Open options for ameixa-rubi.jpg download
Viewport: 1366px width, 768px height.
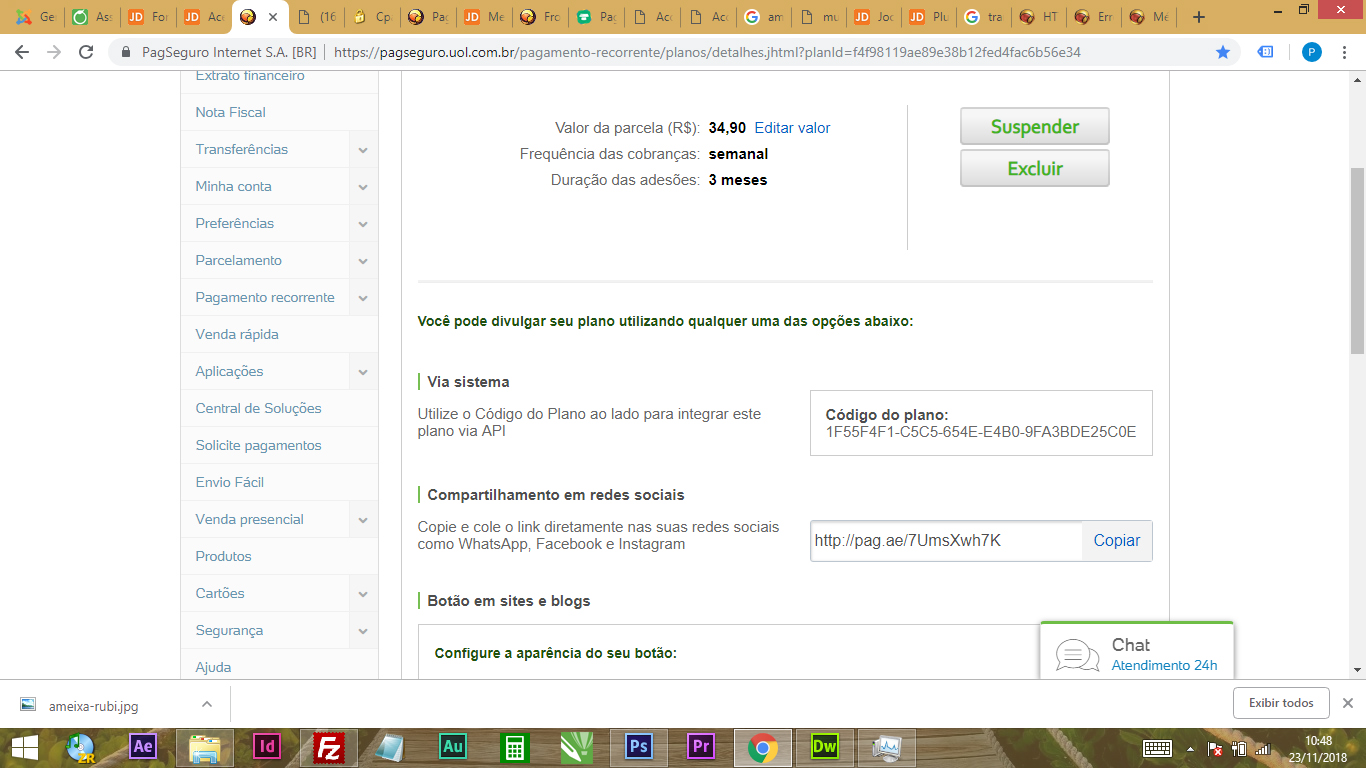pyautogui.click(x=206, y=704)
